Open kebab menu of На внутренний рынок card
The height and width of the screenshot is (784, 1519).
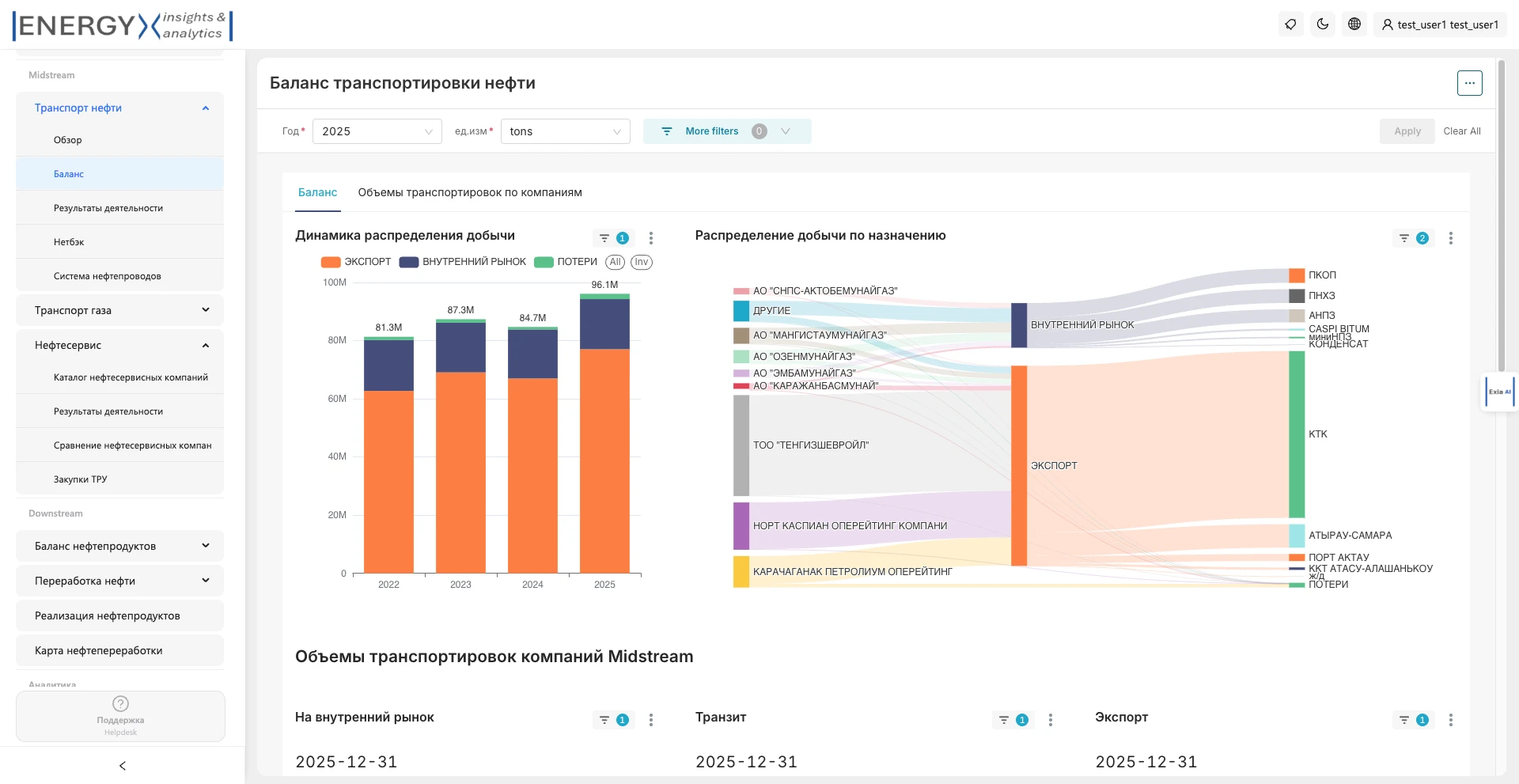tap(651, 720)
